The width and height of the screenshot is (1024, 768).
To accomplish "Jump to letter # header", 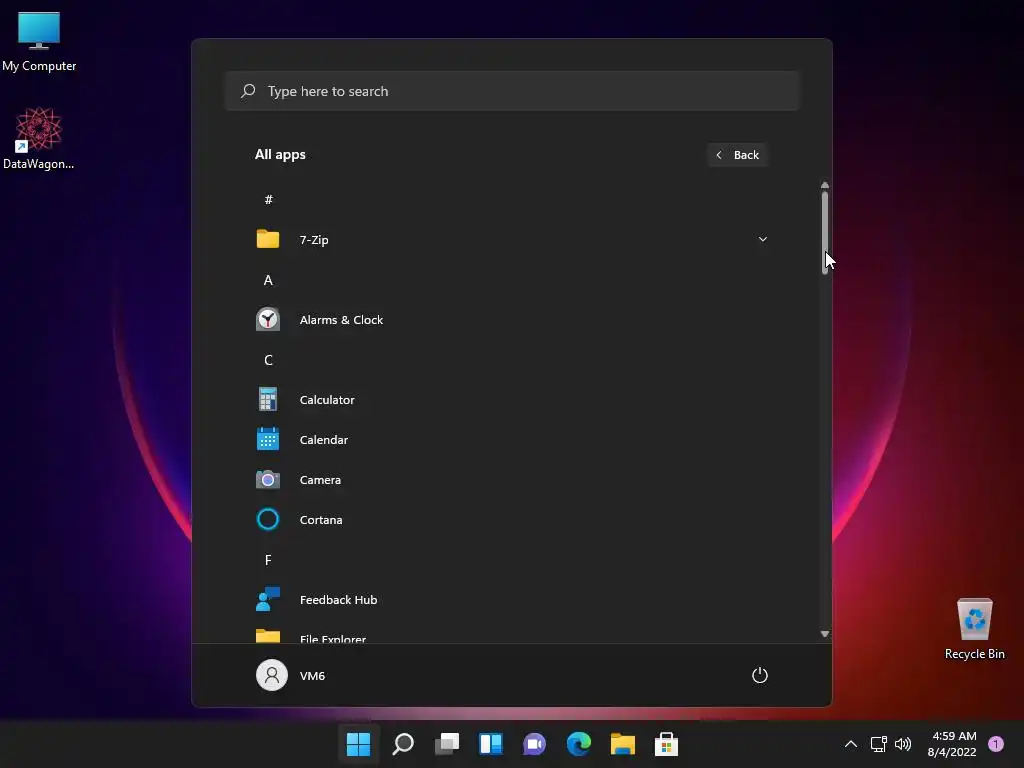I will (x=268, y=199).
